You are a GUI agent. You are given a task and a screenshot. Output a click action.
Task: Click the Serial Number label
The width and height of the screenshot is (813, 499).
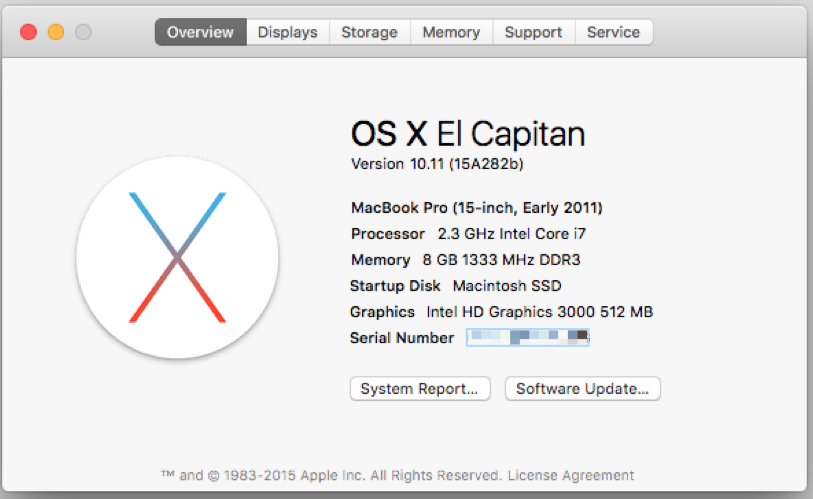402,338
